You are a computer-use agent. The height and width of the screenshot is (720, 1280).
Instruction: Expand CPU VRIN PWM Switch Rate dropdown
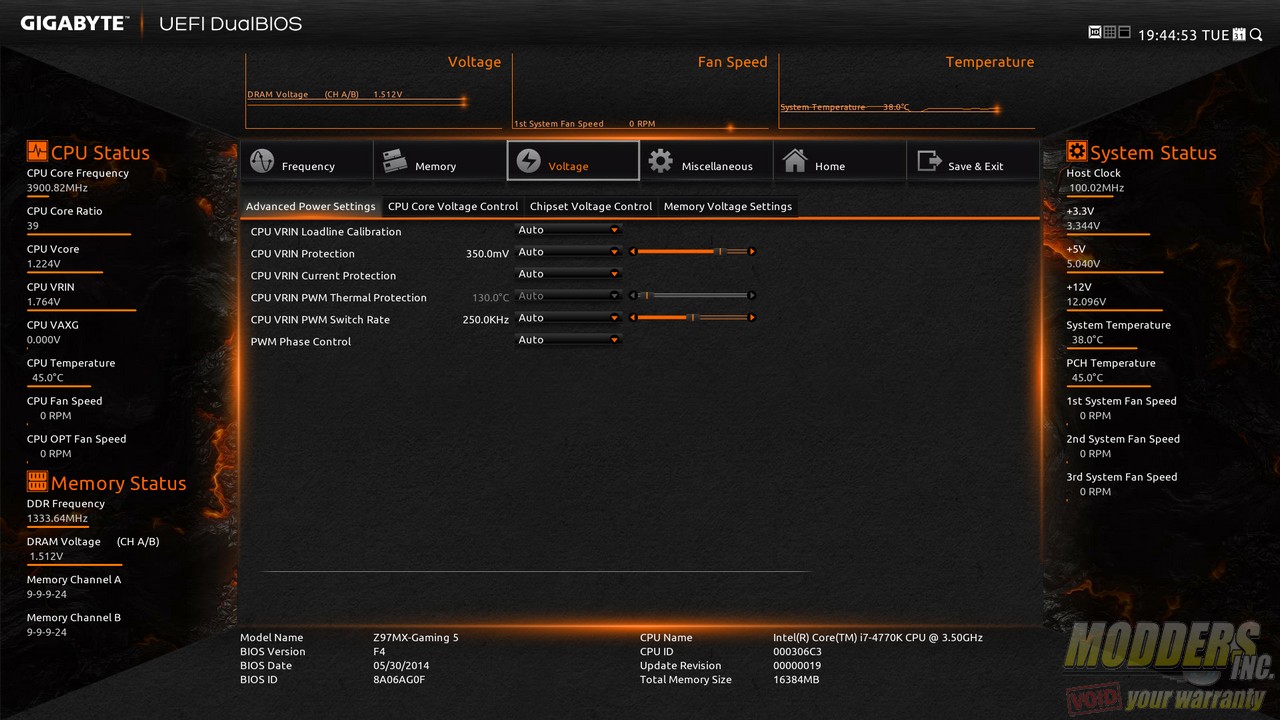click(x=568, y=318)
